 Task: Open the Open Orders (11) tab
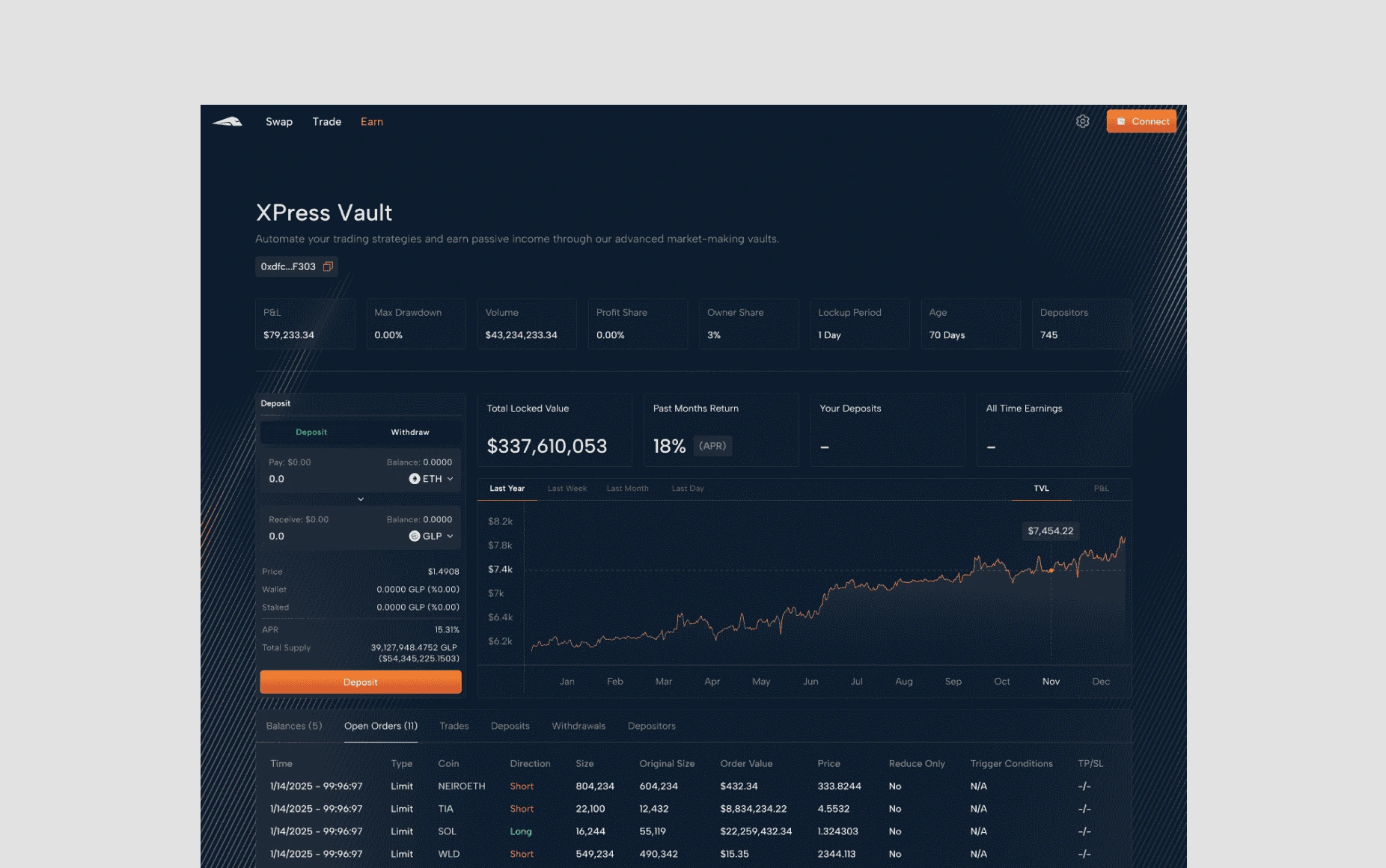[381, 727]
